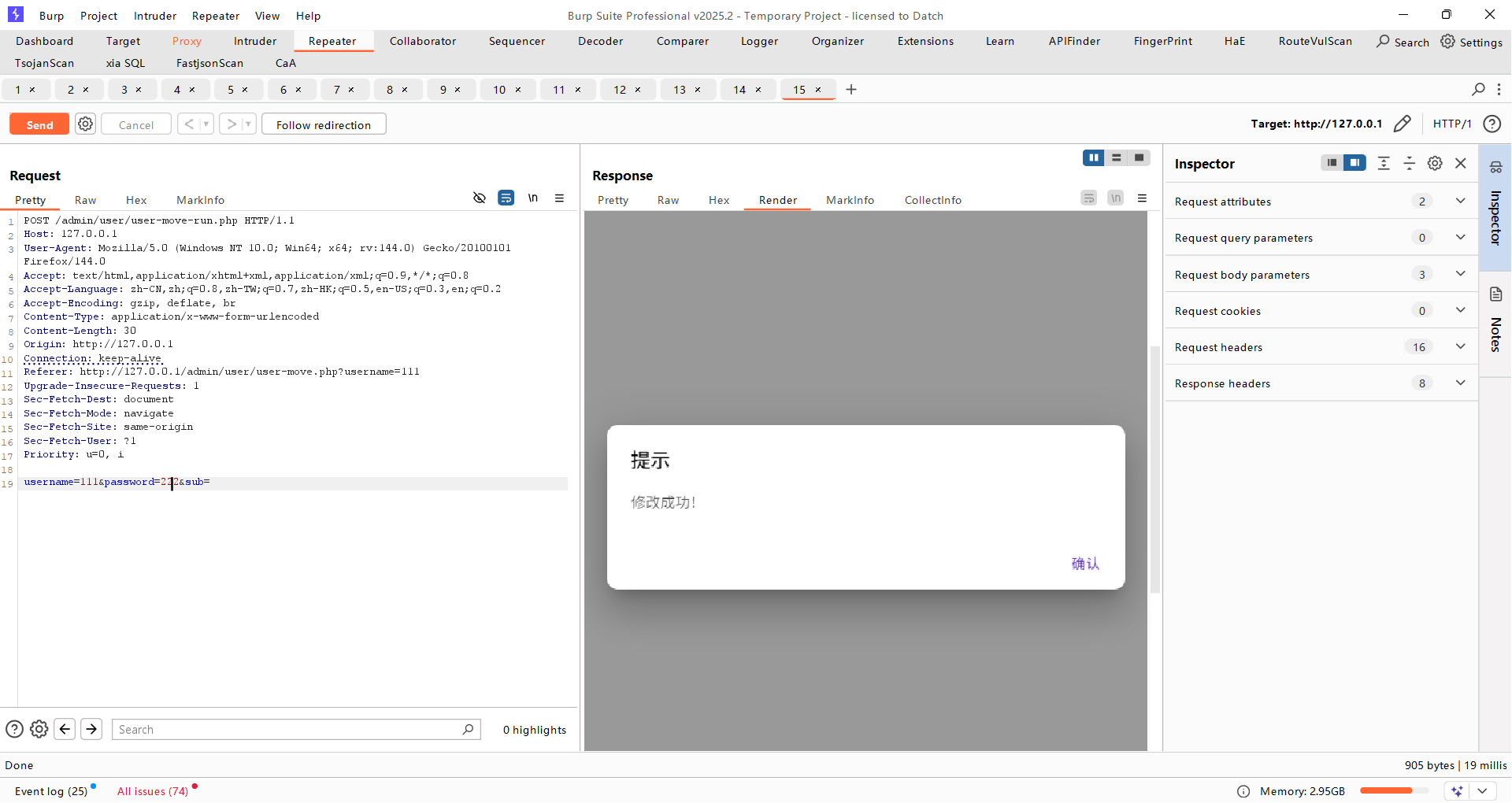The image size is (1512, 803).
Task: Switch to the Response Raw tab
Action: (x=668, y=200)
